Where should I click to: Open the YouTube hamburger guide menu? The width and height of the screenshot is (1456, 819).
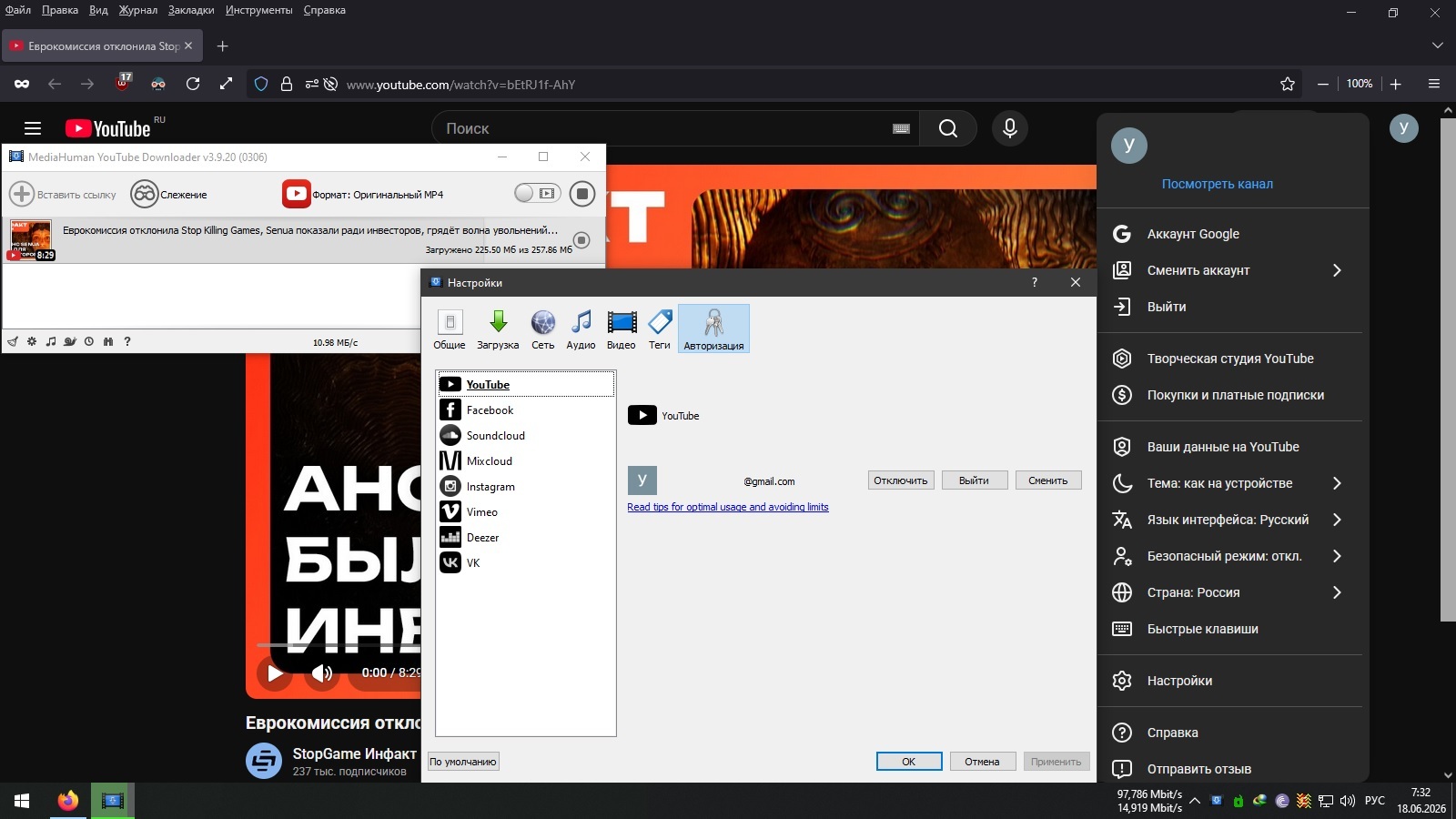[x=33, y=128]
